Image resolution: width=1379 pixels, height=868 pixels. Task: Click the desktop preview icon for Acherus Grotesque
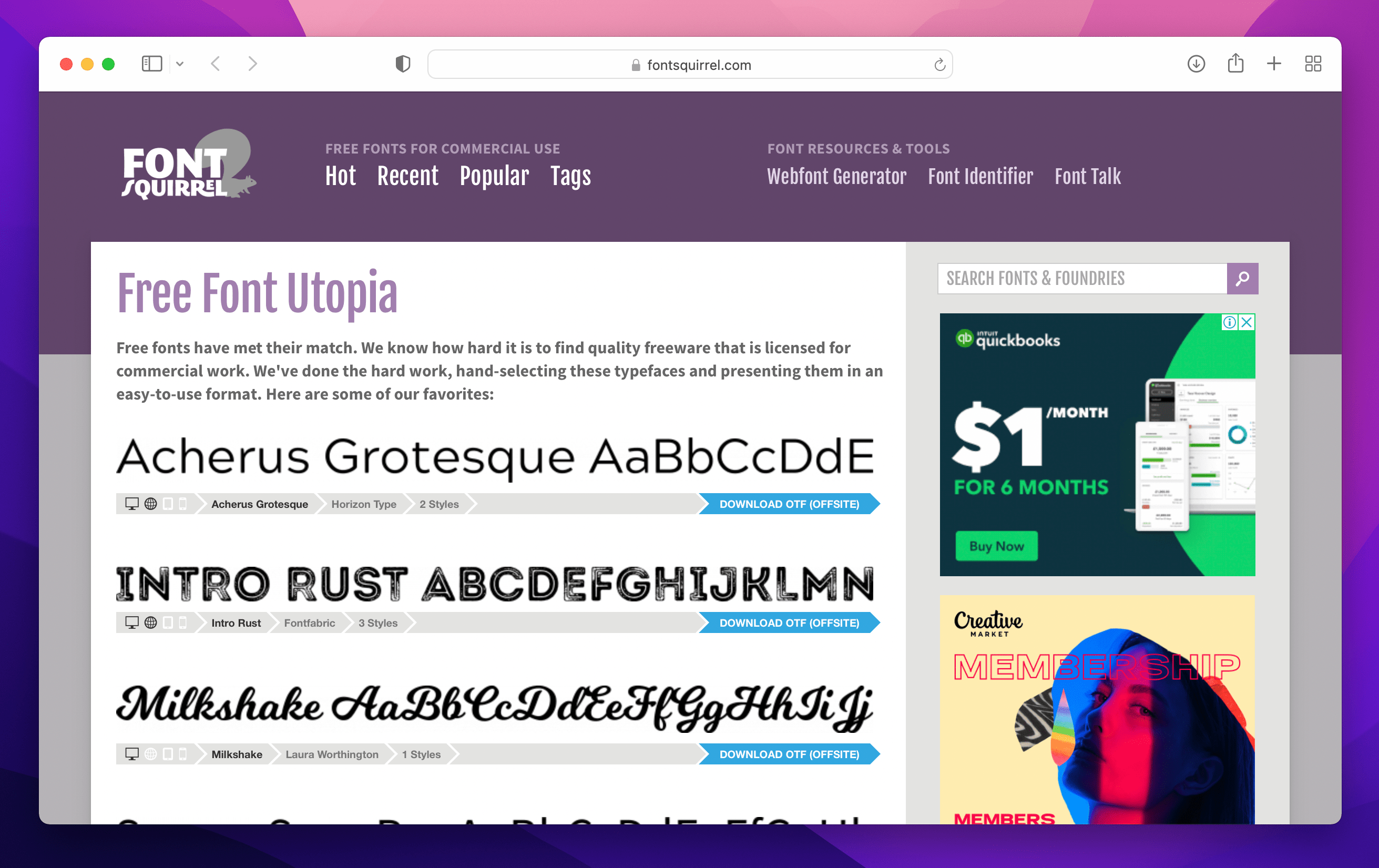click(131, 504)
